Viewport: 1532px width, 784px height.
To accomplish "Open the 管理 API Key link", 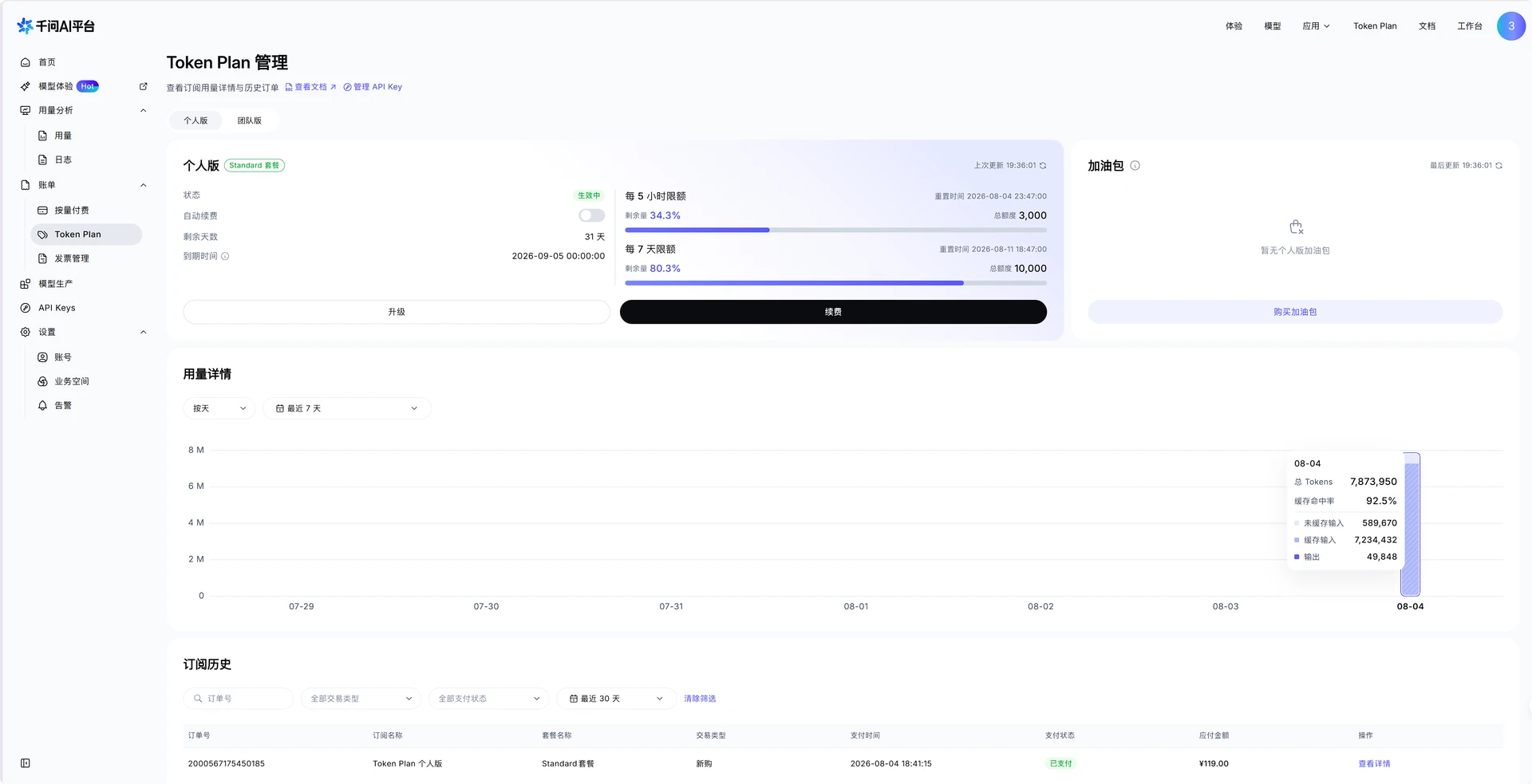I will 373,87.
